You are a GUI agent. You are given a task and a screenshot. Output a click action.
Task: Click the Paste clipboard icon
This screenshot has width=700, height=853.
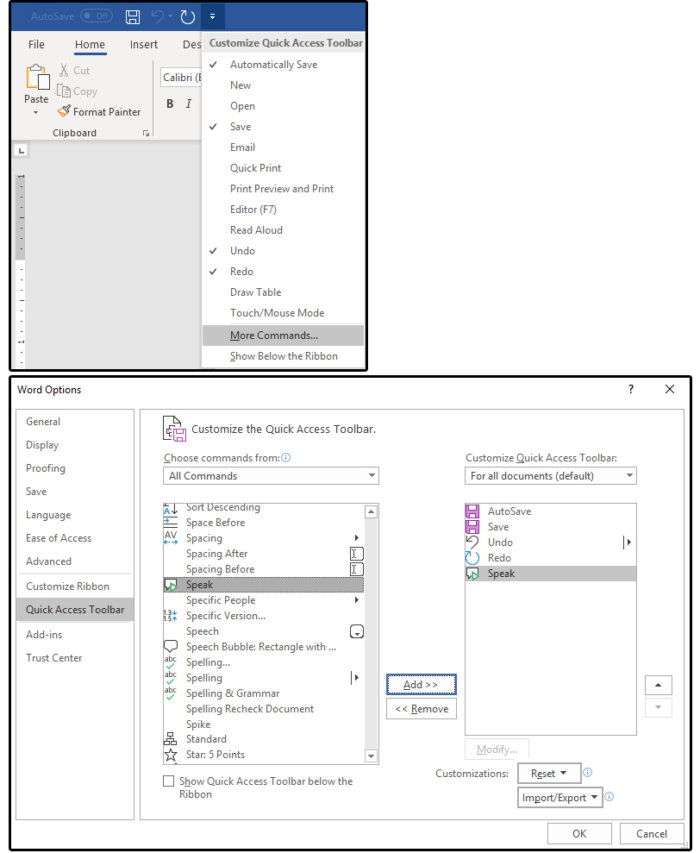[x=37, y=76]
